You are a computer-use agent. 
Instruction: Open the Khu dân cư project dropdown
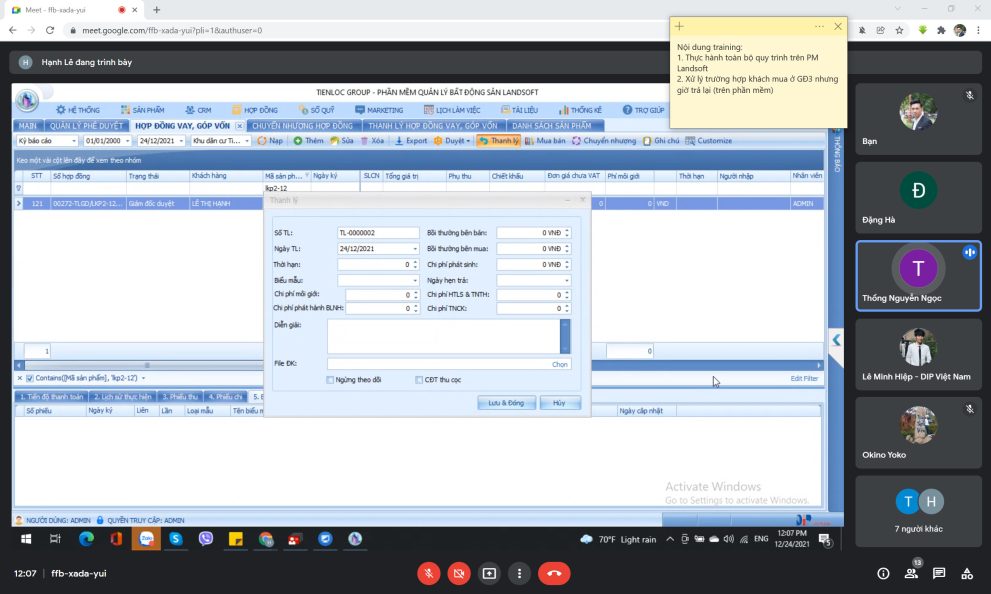pos(247,141)
